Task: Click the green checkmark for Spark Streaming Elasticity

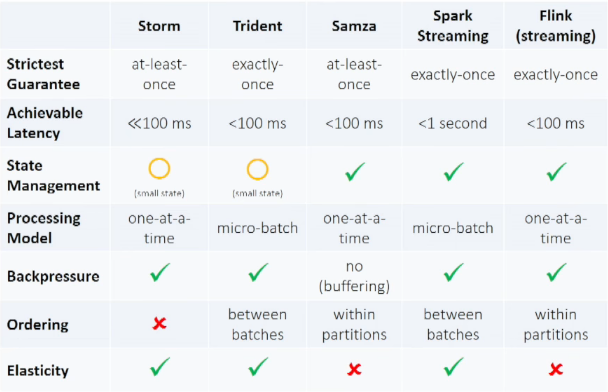Action: pos(453,366)
